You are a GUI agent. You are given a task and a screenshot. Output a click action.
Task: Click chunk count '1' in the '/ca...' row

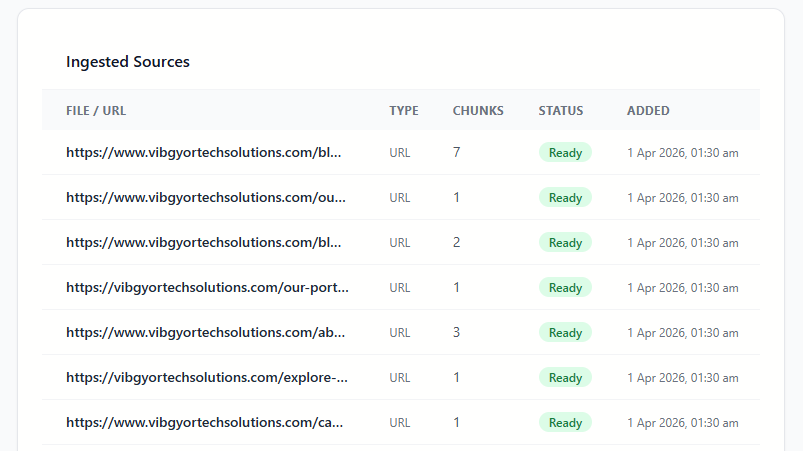(x=456, y=423)
